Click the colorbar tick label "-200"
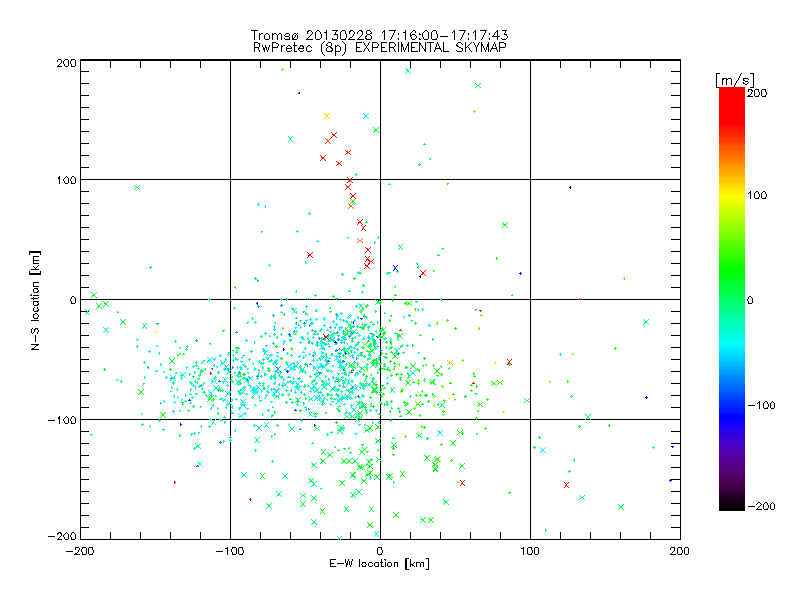This screenshot has height=600, width=800. click(761, 506)
